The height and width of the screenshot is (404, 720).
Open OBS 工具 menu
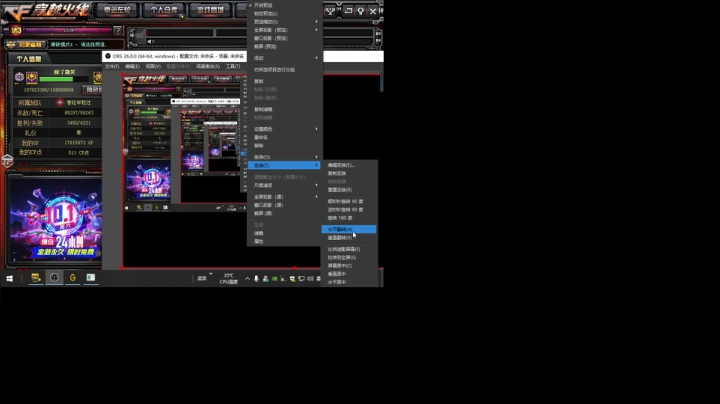click(233, 67)
